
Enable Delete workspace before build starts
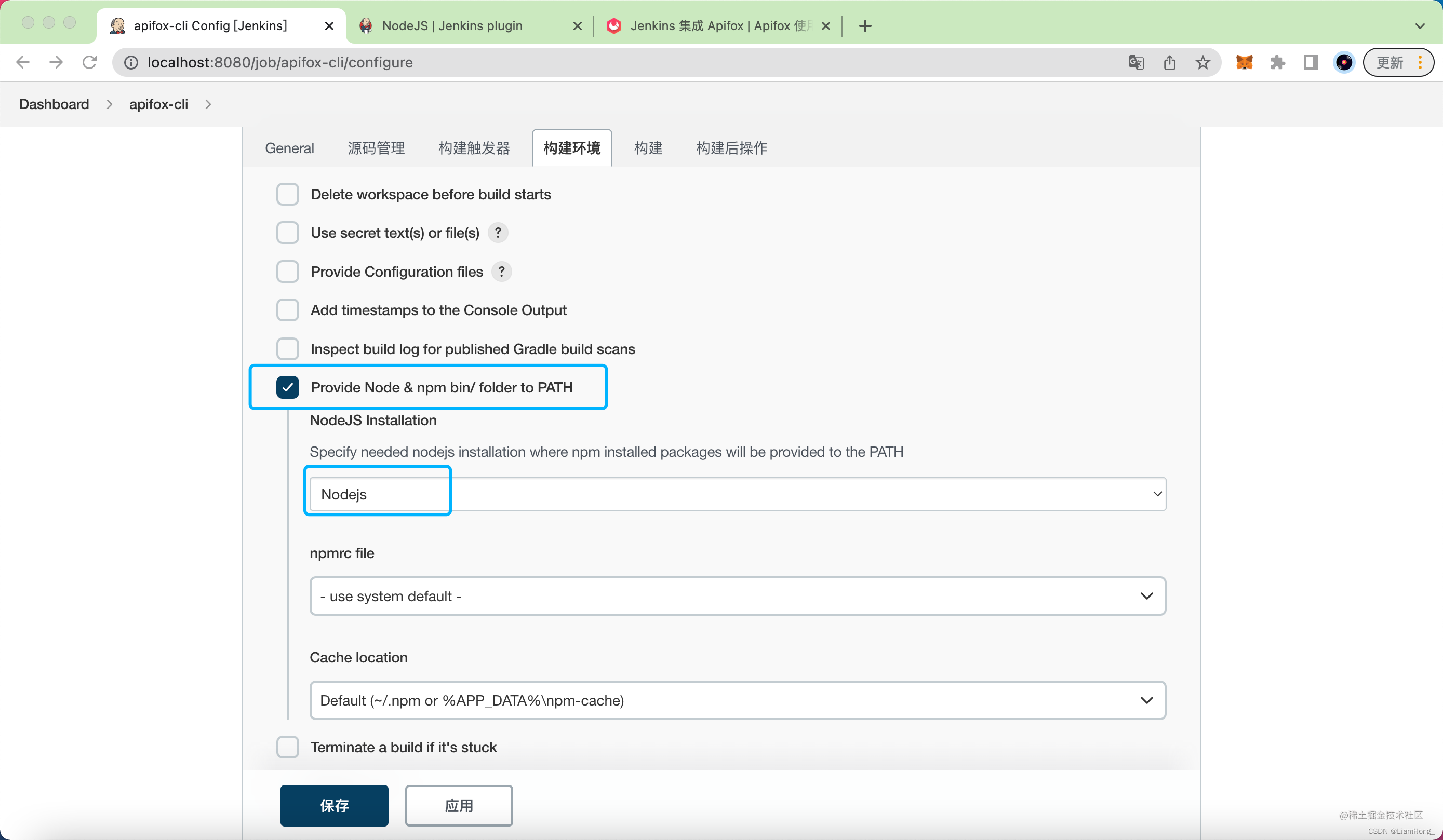287,195
